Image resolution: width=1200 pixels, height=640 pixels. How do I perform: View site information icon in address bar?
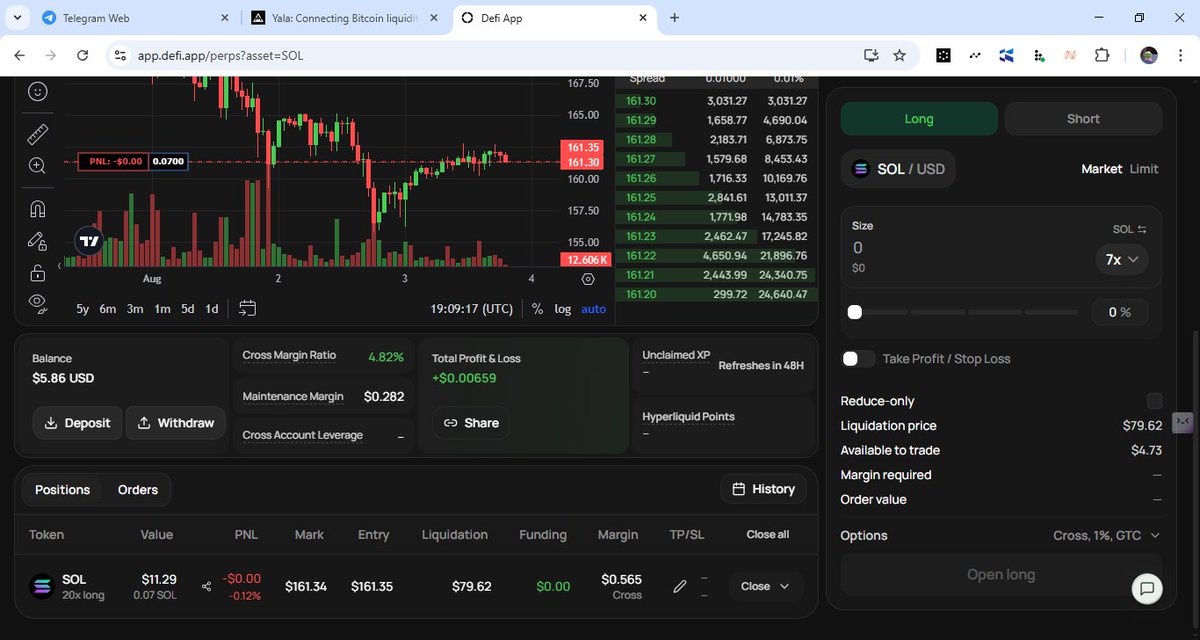120,55
